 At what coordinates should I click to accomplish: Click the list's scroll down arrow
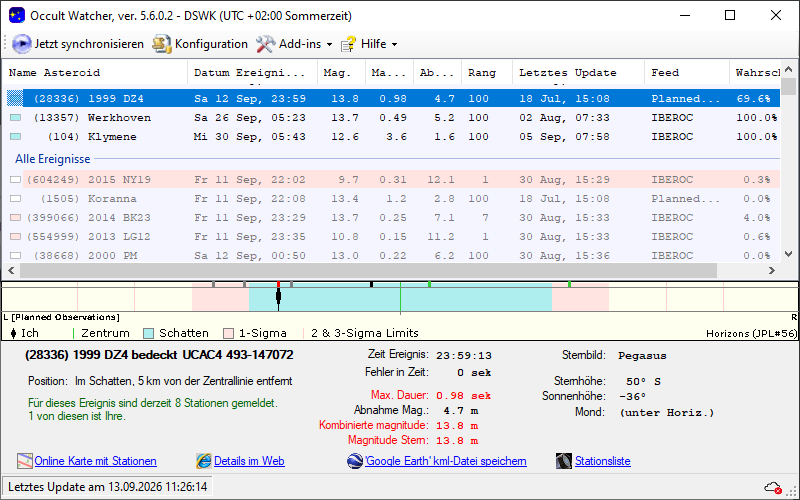[788, 254]
